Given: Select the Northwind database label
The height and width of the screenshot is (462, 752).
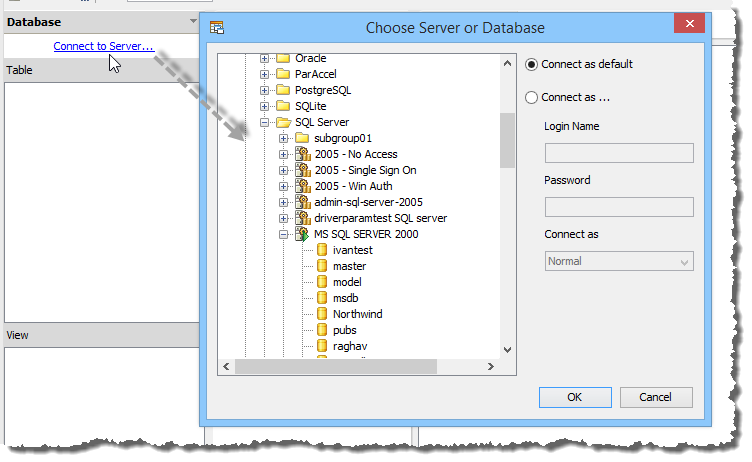Looking at the screenshot, I should pyautogui.click(x=358, y=314).
